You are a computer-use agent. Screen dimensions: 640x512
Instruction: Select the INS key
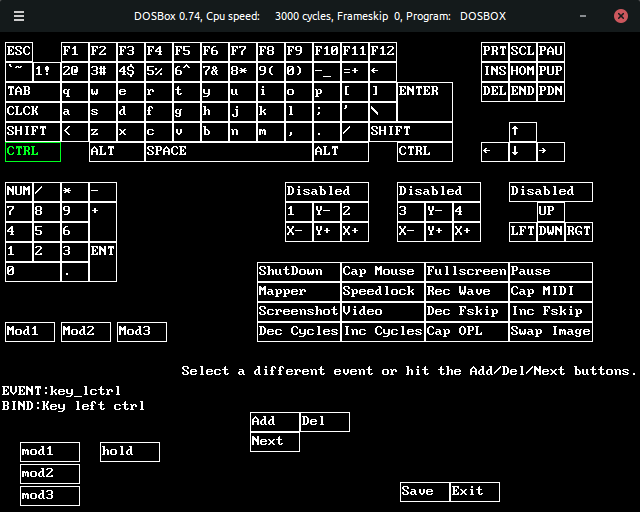coord(495,72)
